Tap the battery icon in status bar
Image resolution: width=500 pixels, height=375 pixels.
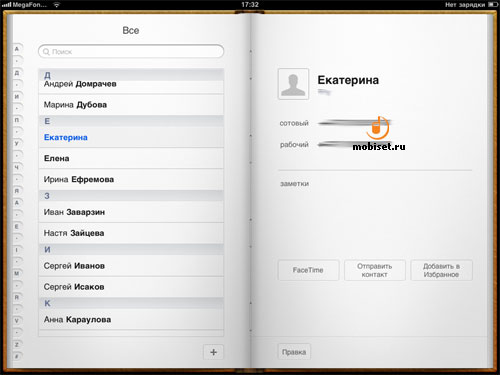[493, 5]
